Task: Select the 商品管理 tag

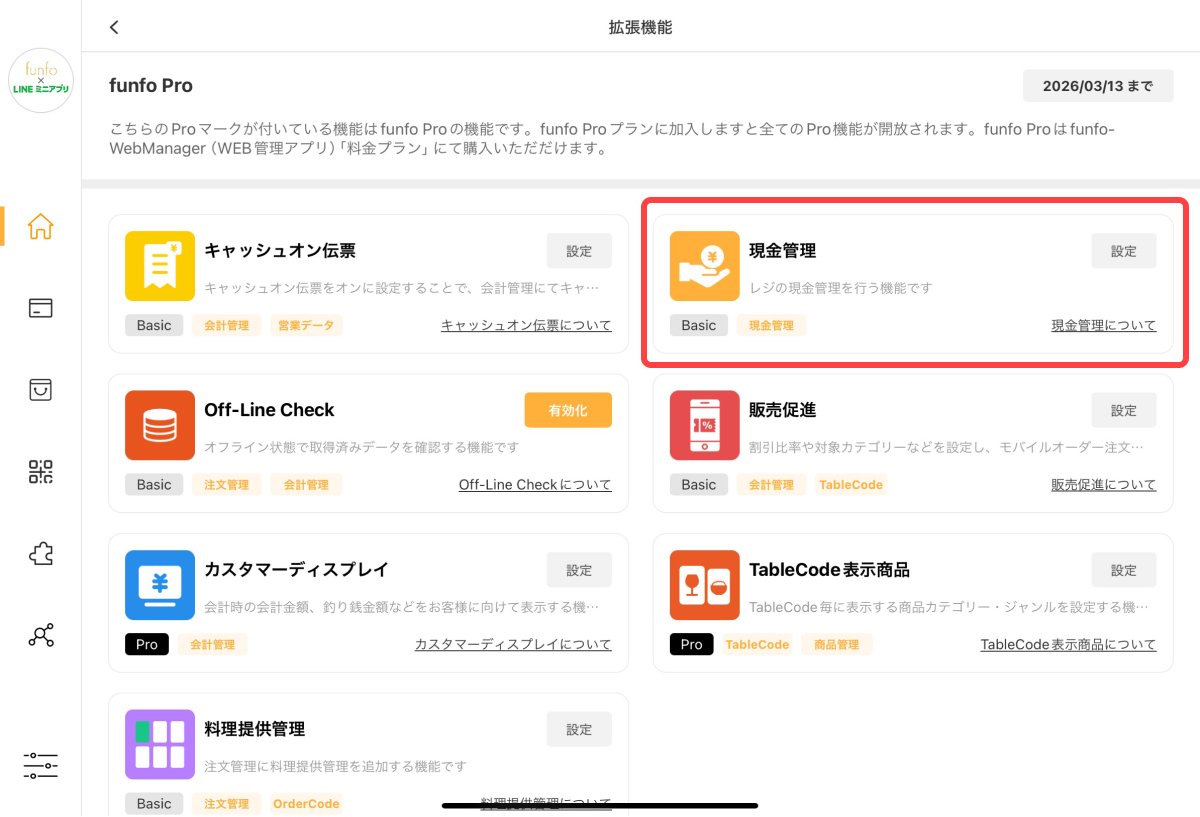Action: click(x=836, y=644)
